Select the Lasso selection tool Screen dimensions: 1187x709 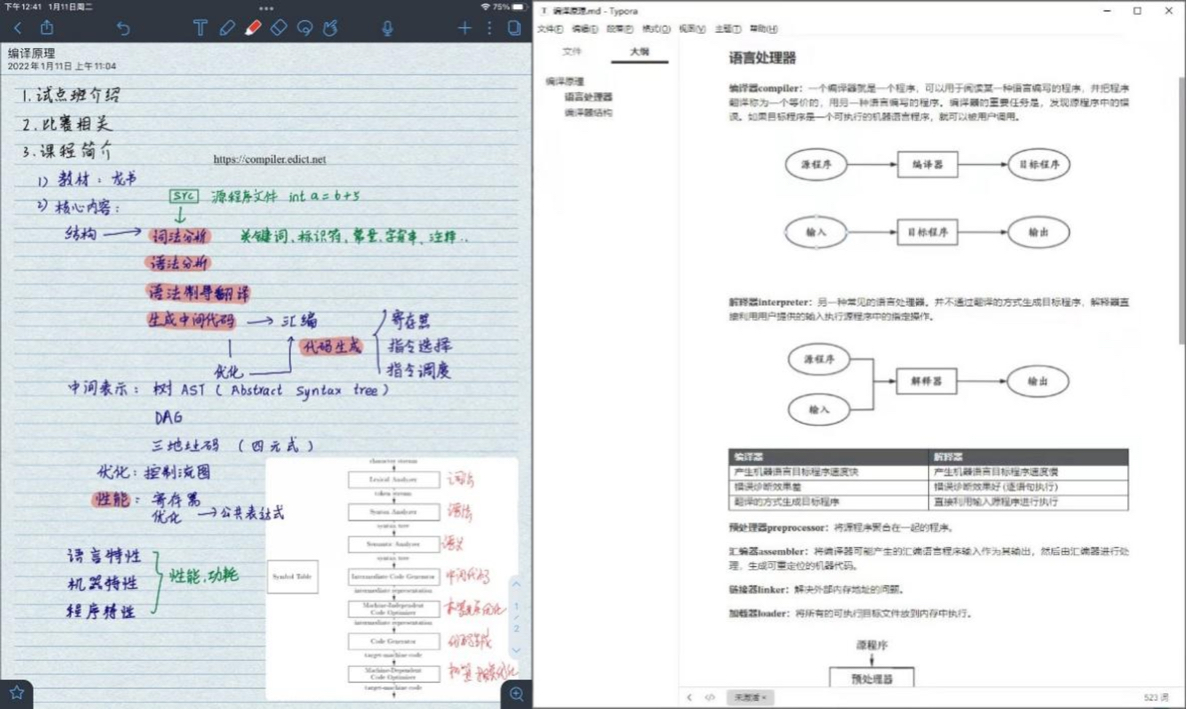coord(305,28)
